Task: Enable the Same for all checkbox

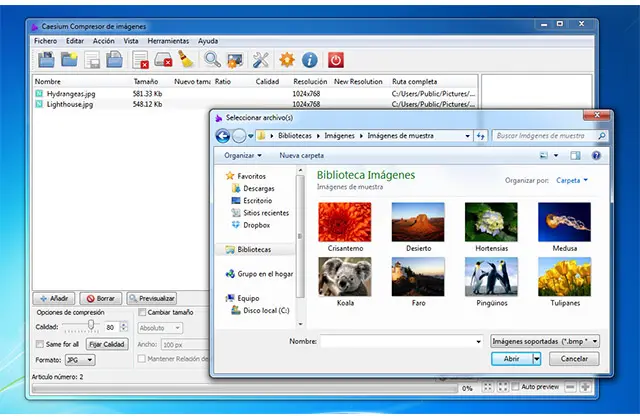Action: coord(41,344)
